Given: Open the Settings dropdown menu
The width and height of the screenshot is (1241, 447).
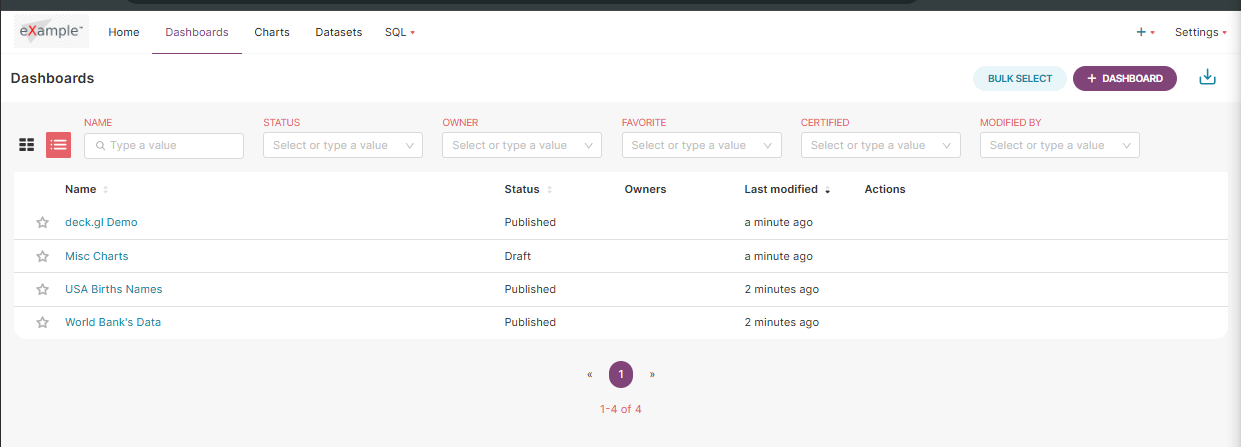Looking at the screenshot, I should click(1201, 32).
